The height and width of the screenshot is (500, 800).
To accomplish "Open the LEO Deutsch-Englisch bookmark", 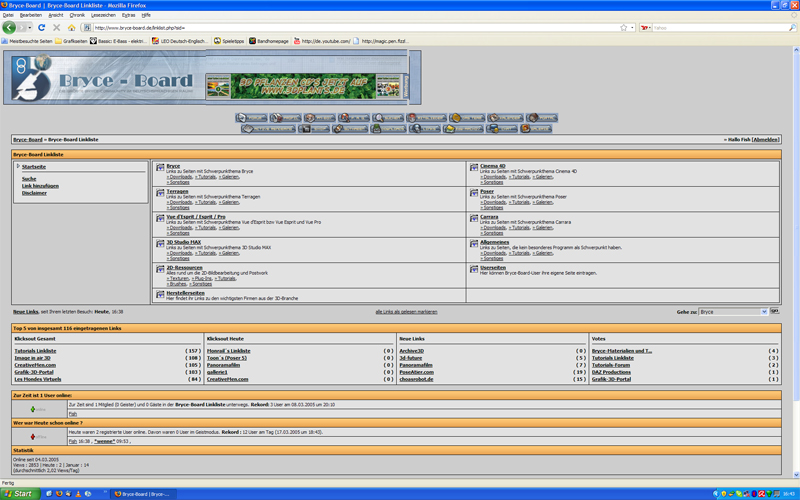I will pos(180,41).
